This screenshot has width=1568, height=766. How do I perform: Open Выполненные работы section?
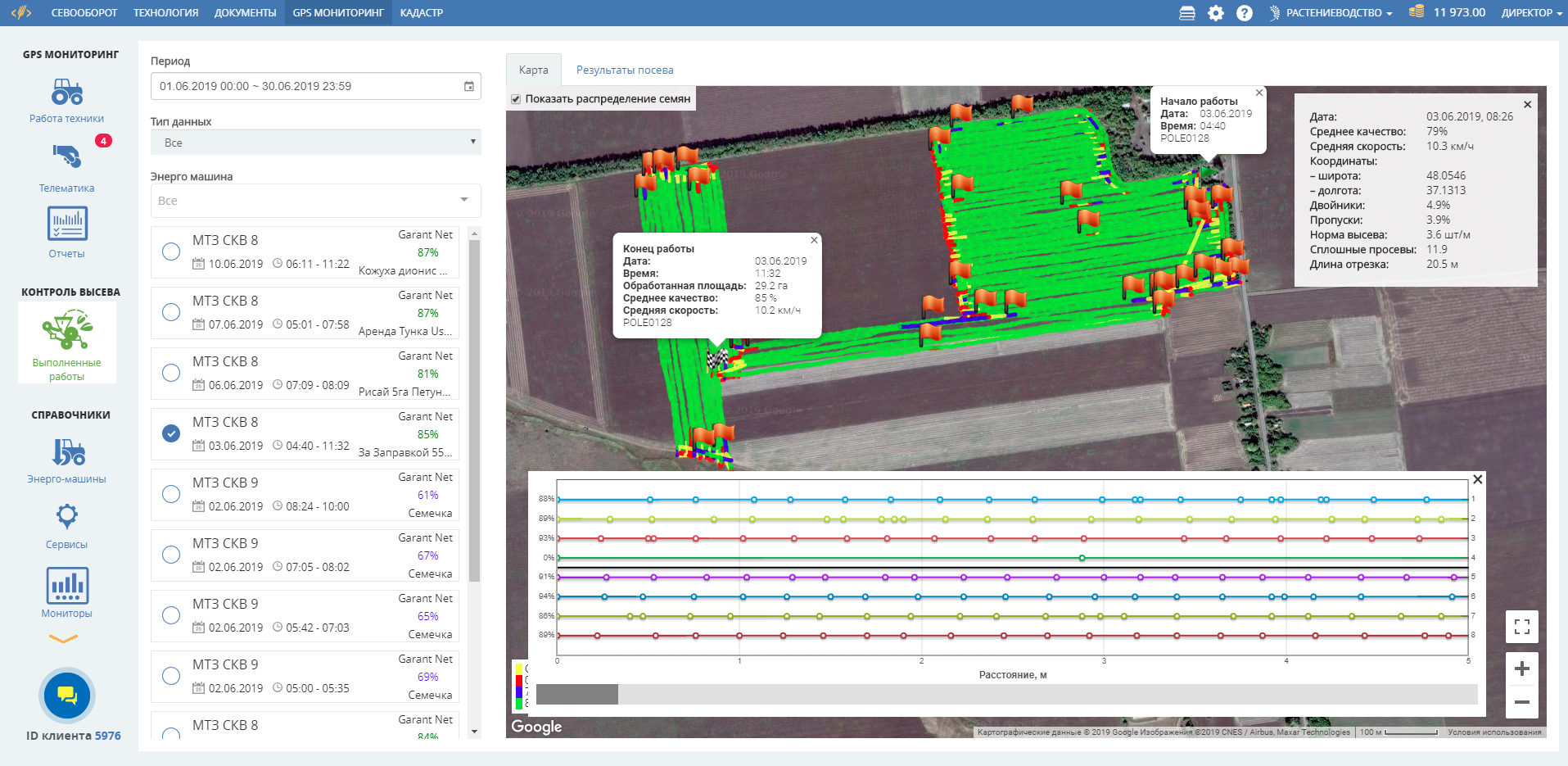tap(67, 342)
